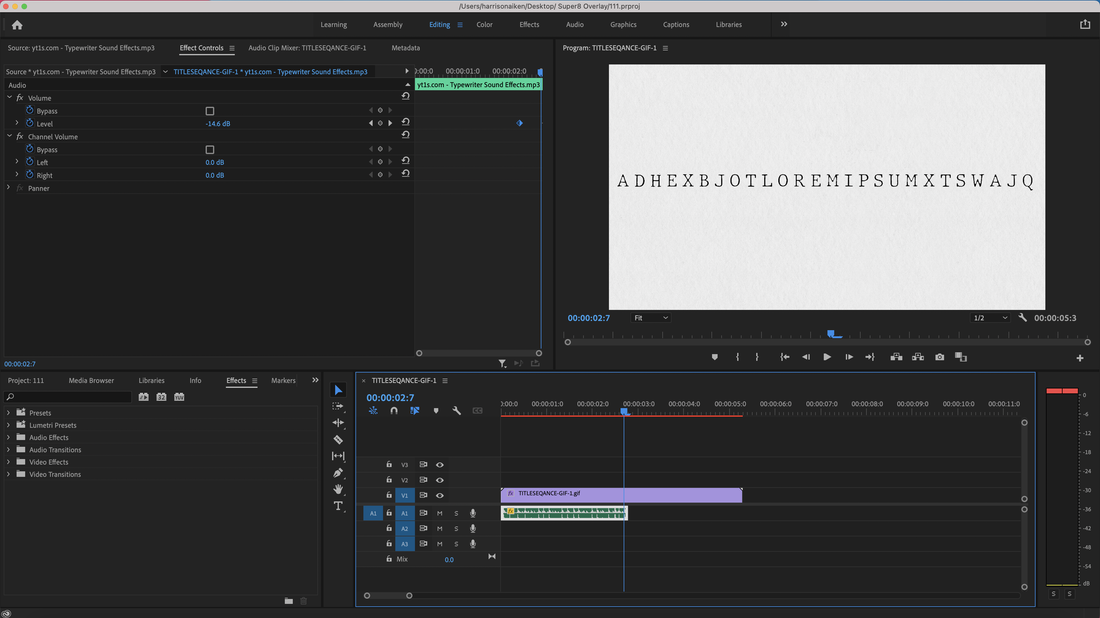The image size is (1100, 618).
Task: Solo audio track A2
Action: click(x=456, y=529)
